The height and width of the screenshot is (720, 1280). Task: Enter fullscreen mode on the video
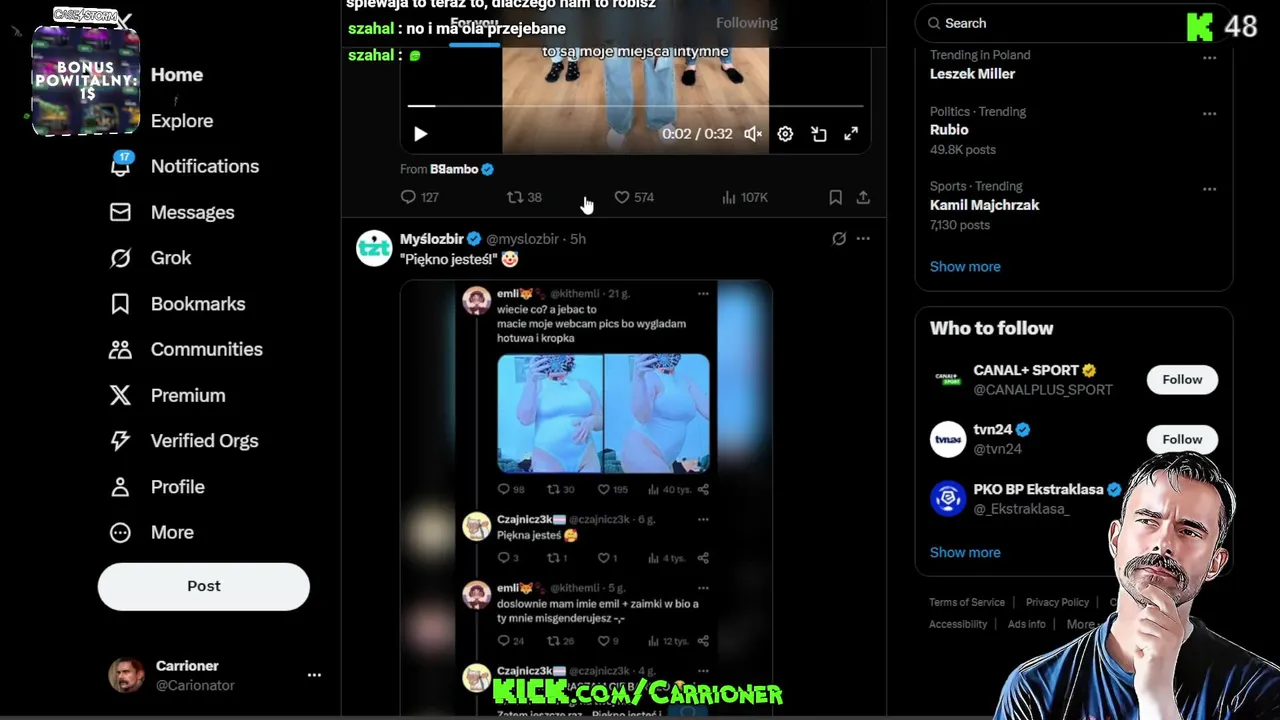coord(851,134)
